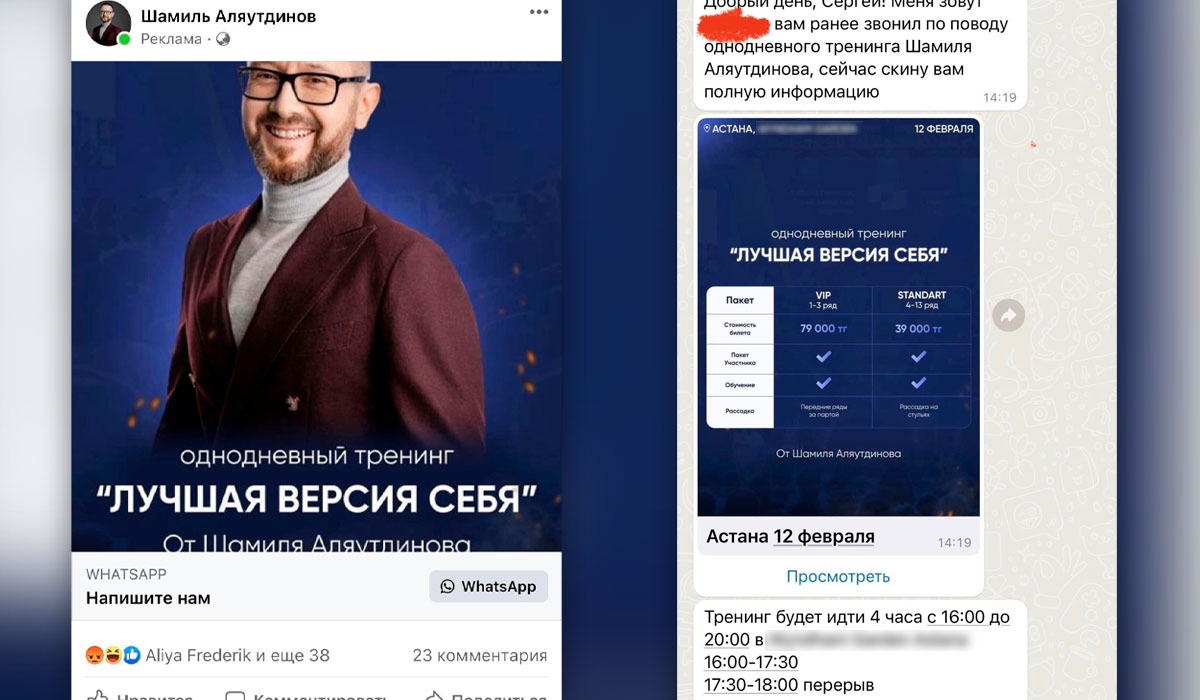Open the three-dot post options menu
Image resolution: width=1200 pixels, height=700 pixels.
pyautogui.click(x=539, y=12)
